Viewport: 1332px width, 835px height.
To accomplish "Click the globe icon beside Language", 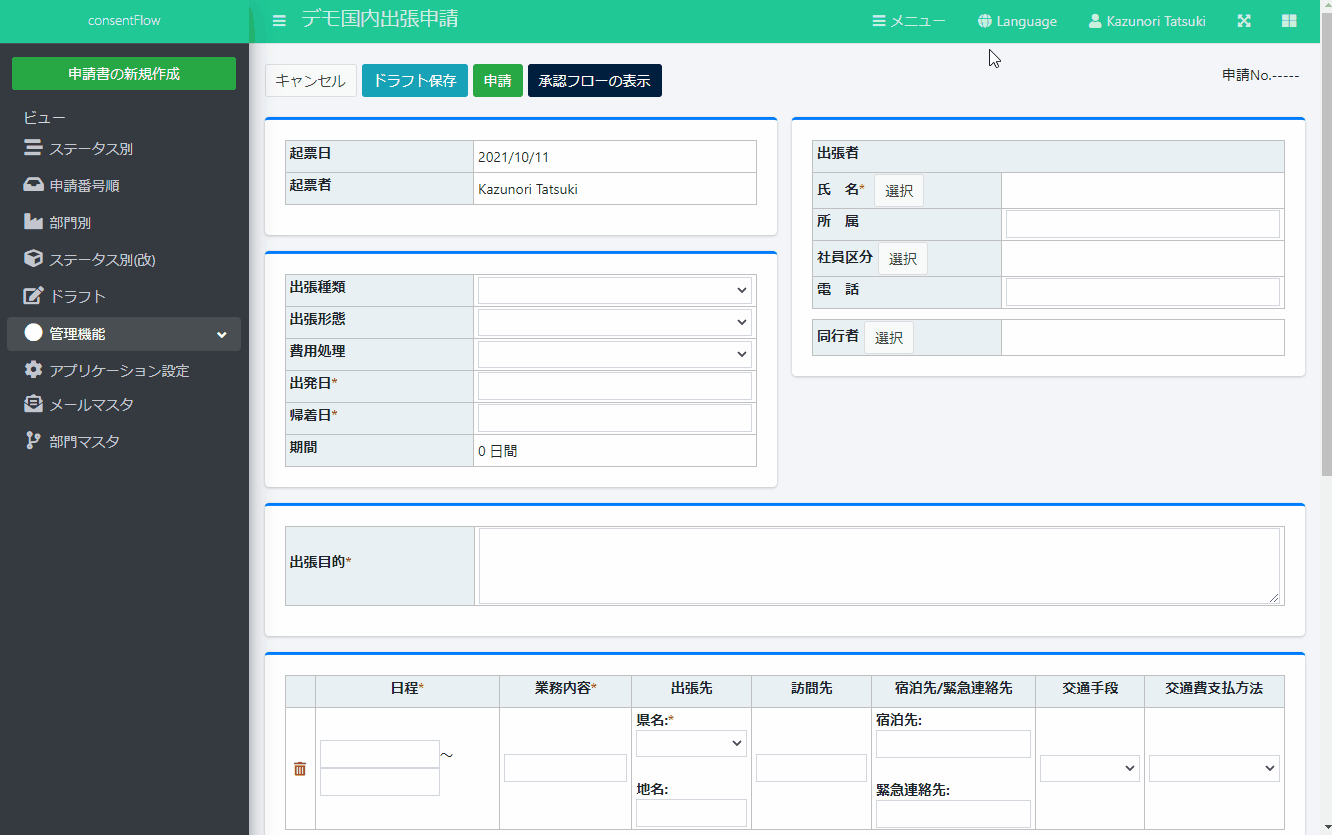I will (x=985, y=21).
